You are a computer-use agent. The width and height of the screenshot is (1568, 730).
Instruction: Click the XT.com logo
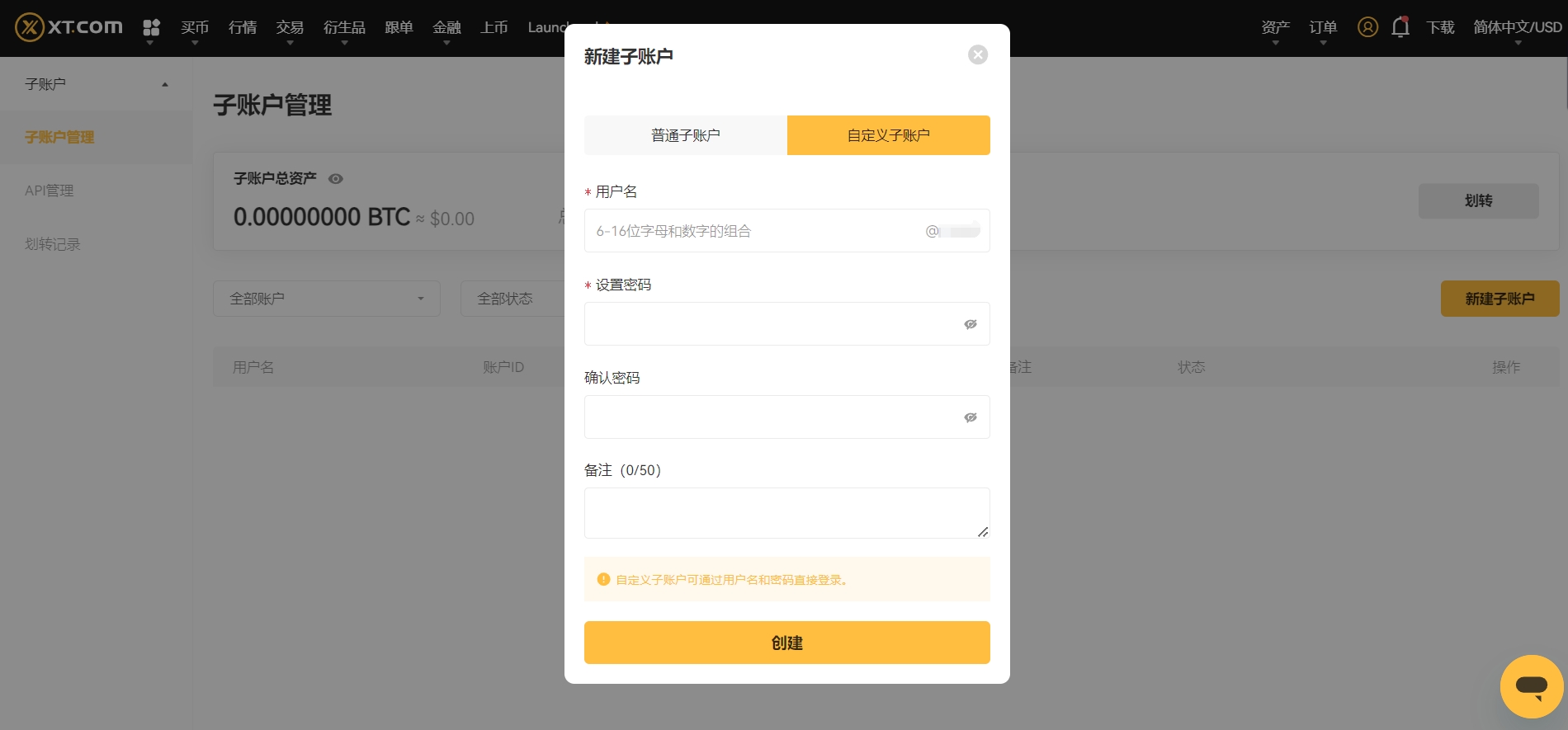pyautogui.click(x=69, y=27)
